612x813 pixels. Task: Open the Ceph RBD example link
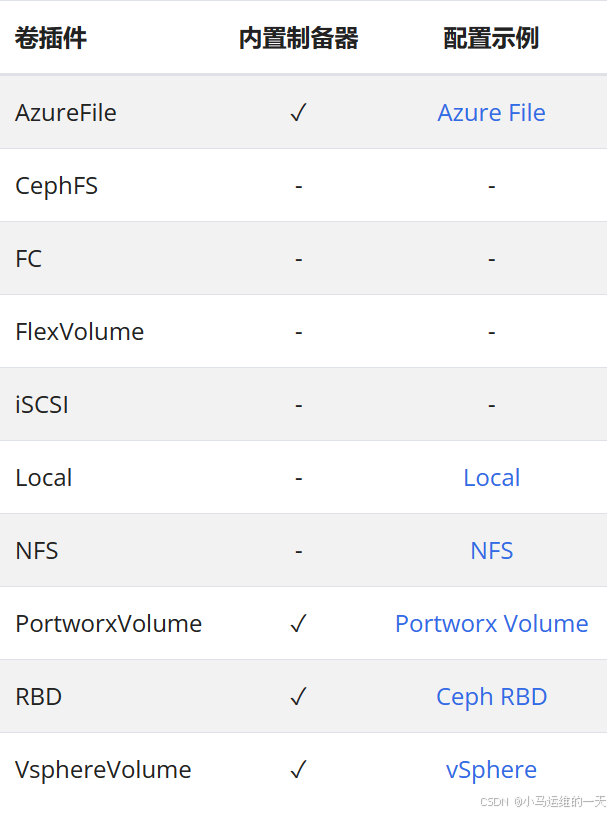[x=491, y=697]
